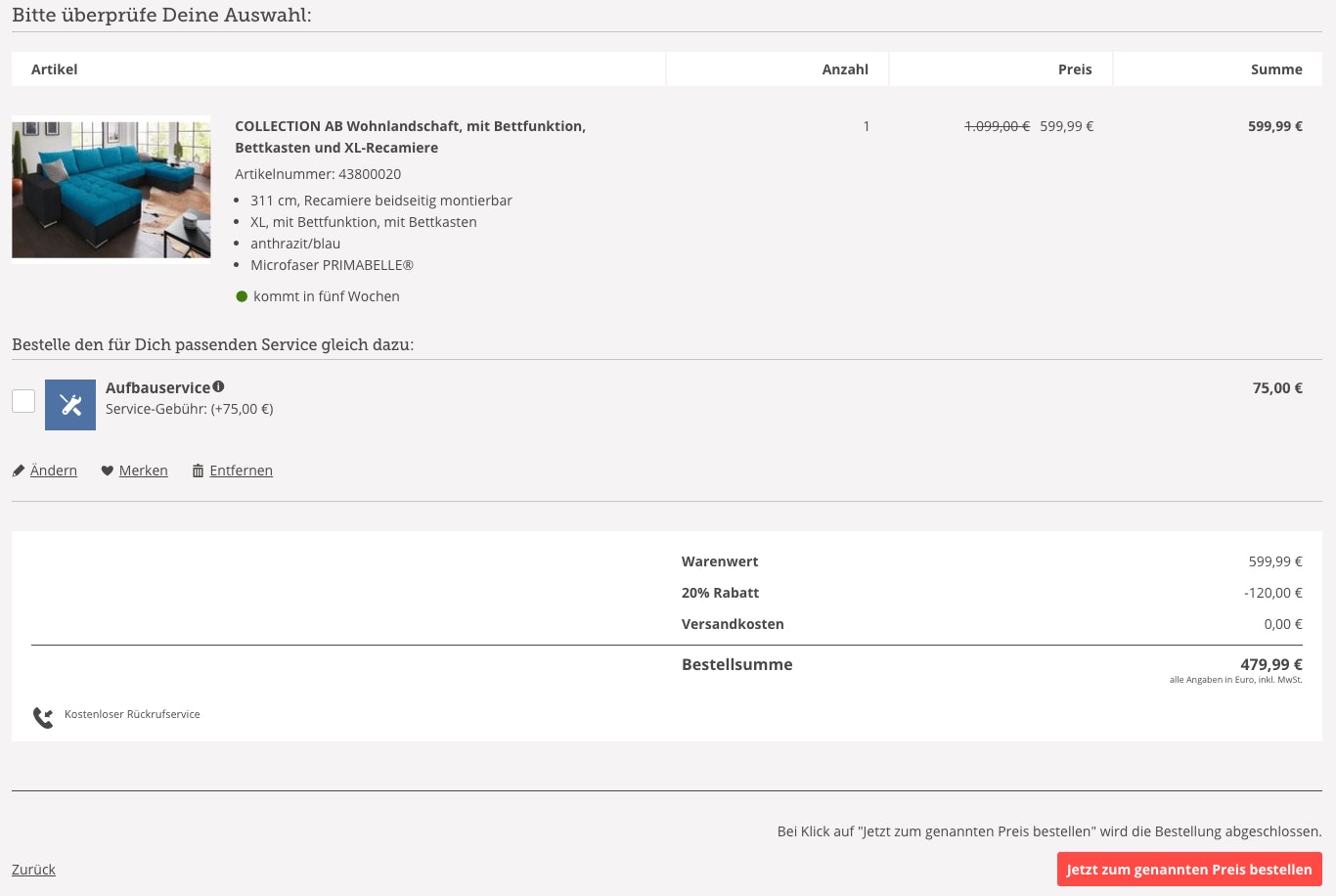Click the Summe column header
The width and height of the screenshot is (1336, 896).
[1276, 69]
